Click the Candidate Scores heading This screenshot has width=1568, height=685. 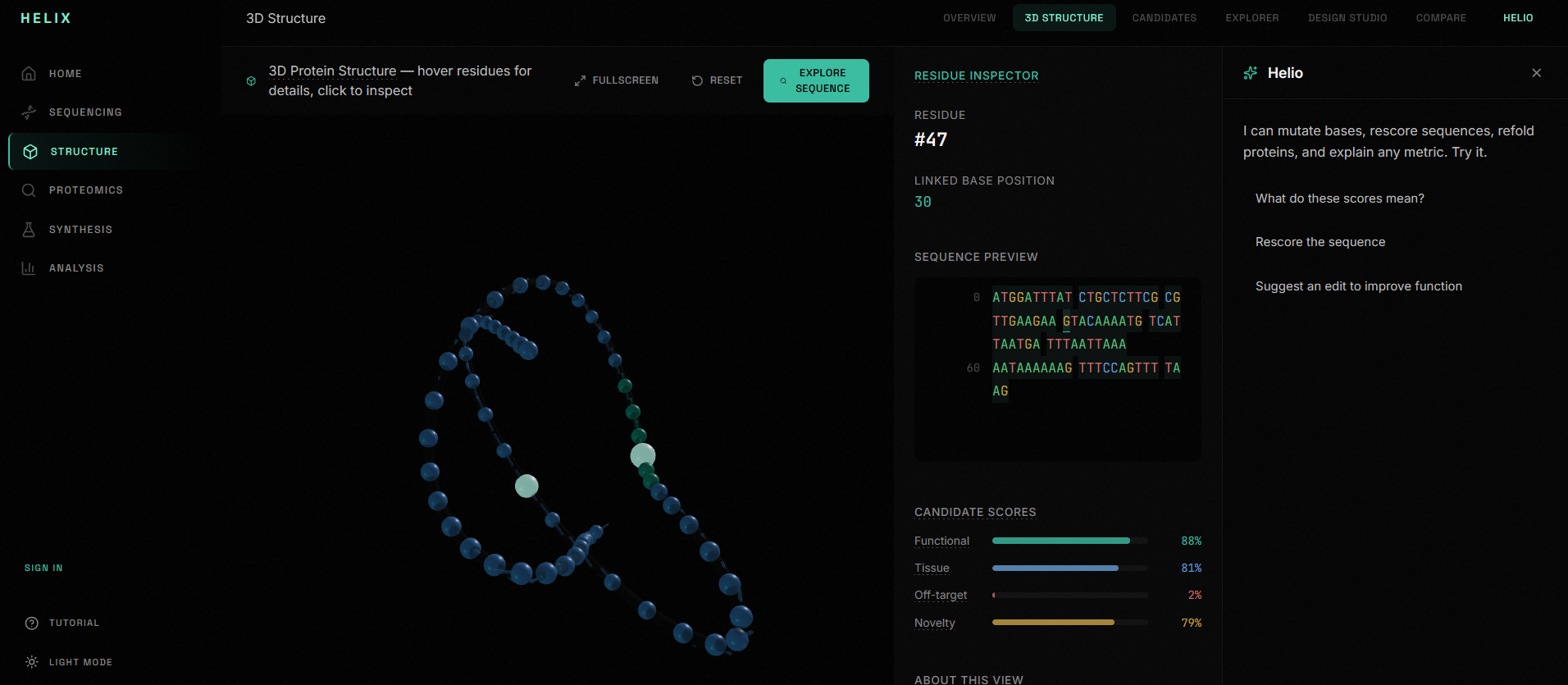975,512
